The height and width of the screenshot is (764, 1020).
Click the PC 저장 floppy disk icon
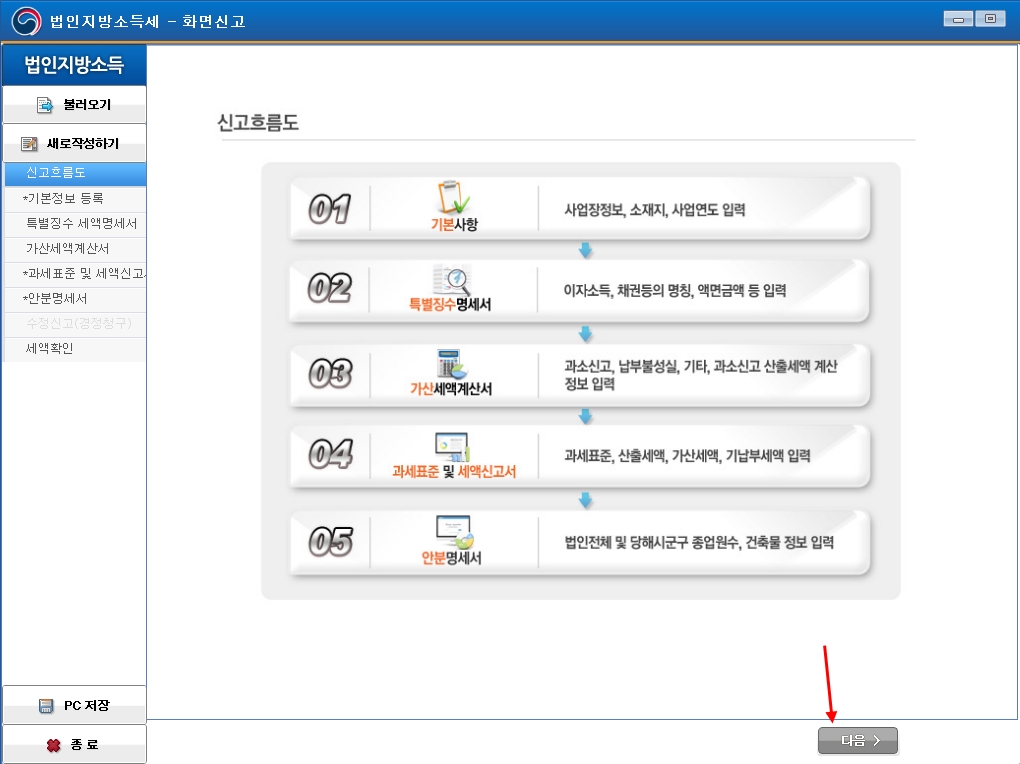[46, 706]
